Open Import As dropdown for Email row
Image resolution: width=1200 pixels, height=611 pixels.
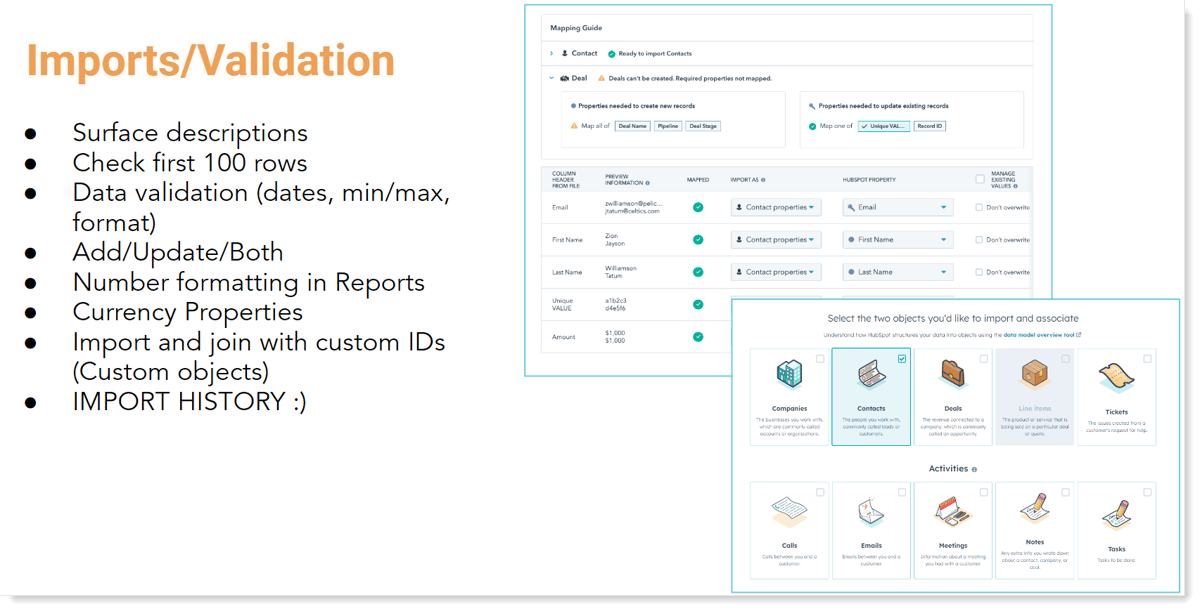pos(776,207)
